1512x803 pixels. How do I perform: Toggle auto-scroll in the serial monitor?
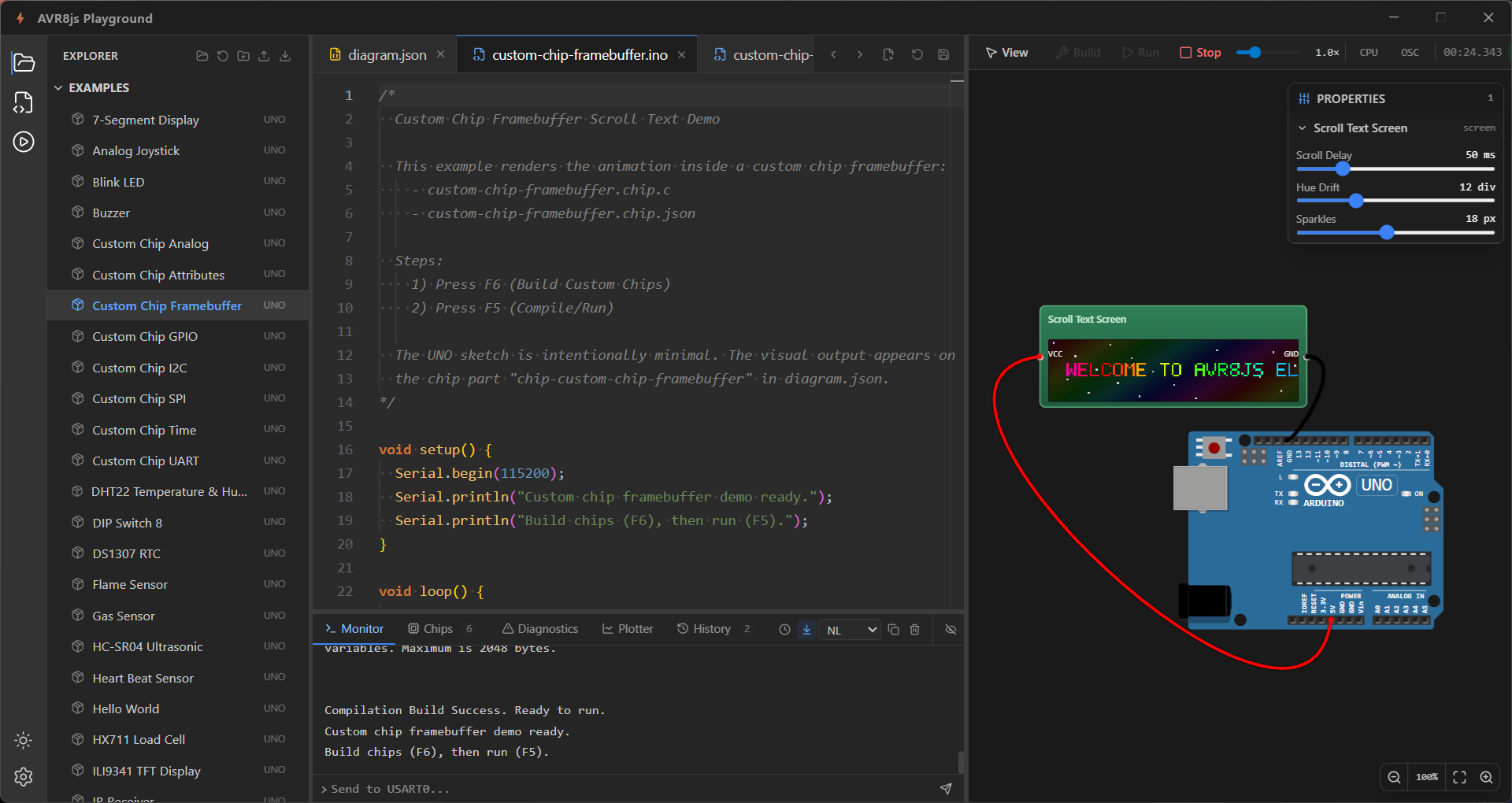[x=806, y=630]
